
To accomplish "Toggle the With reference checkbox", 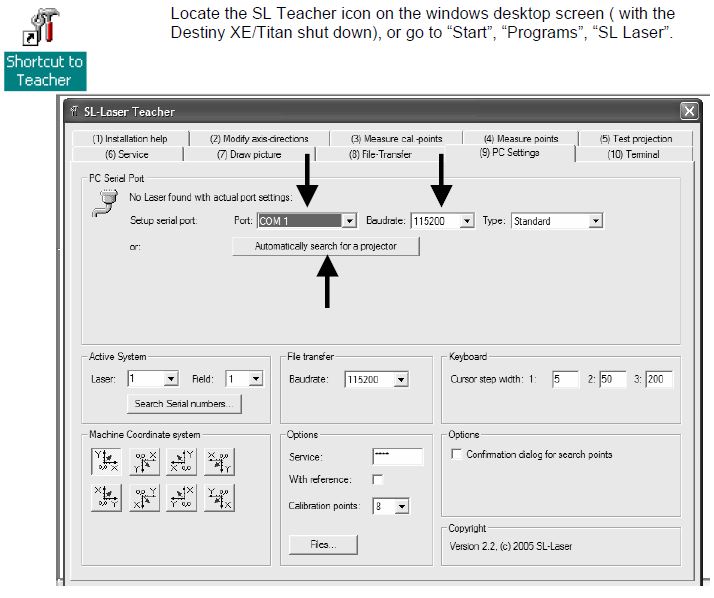I will pyautogui.click(x=378, y=480).
